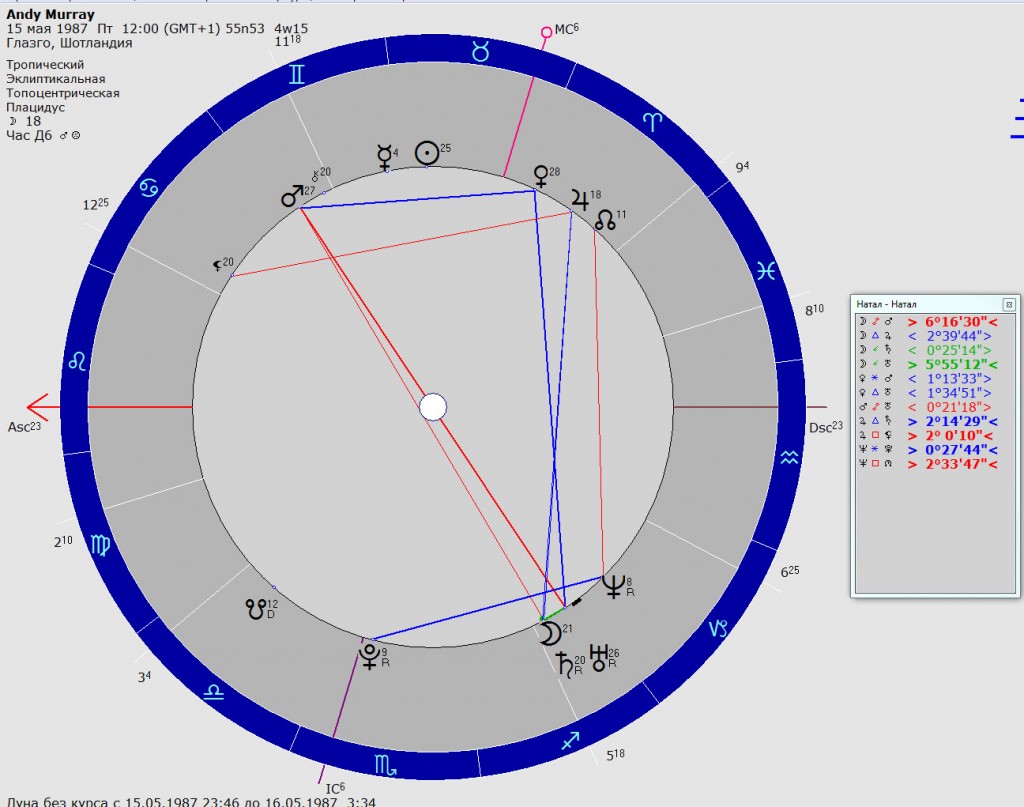Image resolution: width=1024 pixels, height=807 pixels.
Task: Click the Chiron glyph near Mars
Action: (315, 176)
